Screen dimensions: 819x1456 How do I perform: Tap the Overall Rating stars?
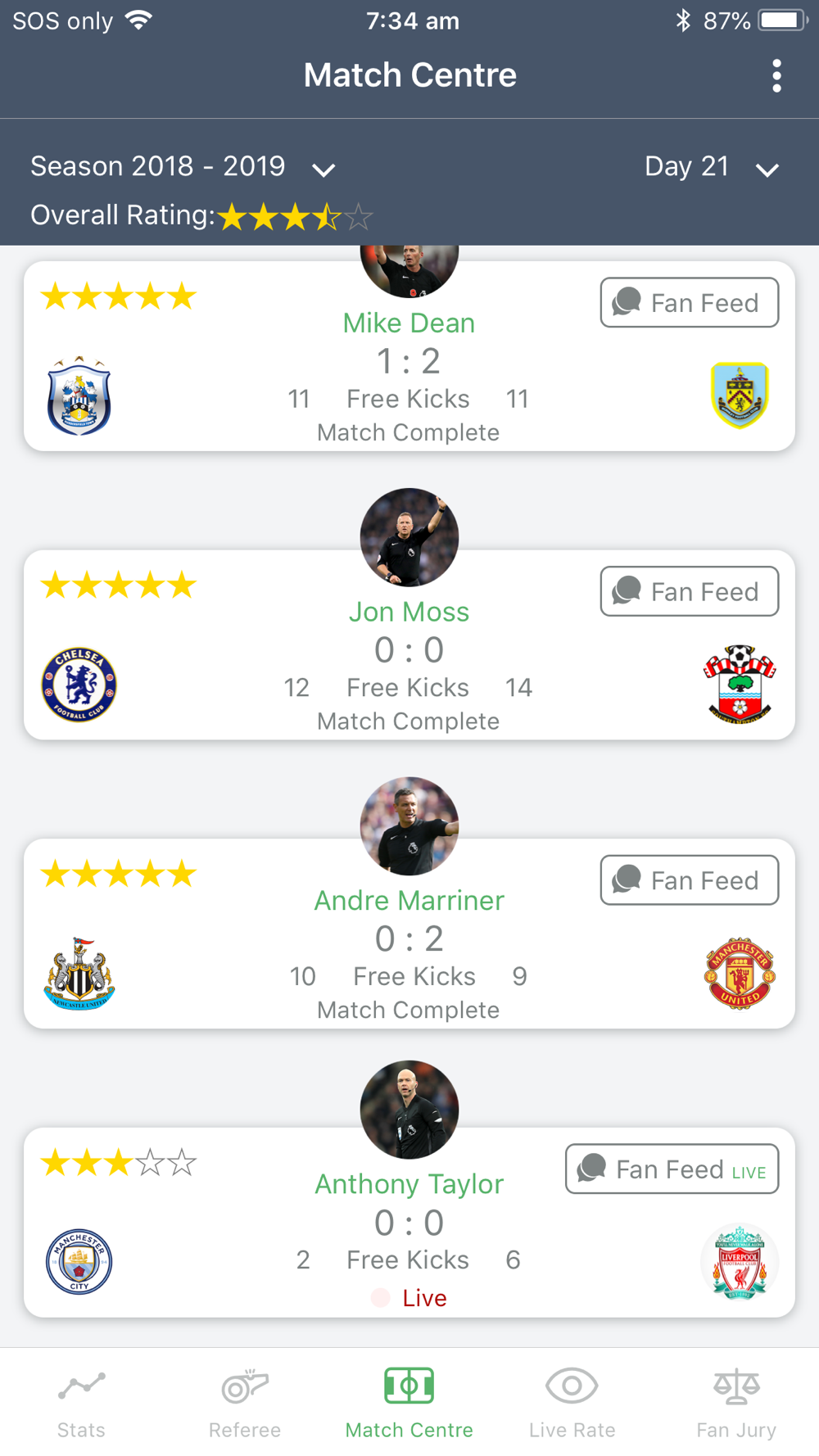(296, 217)
